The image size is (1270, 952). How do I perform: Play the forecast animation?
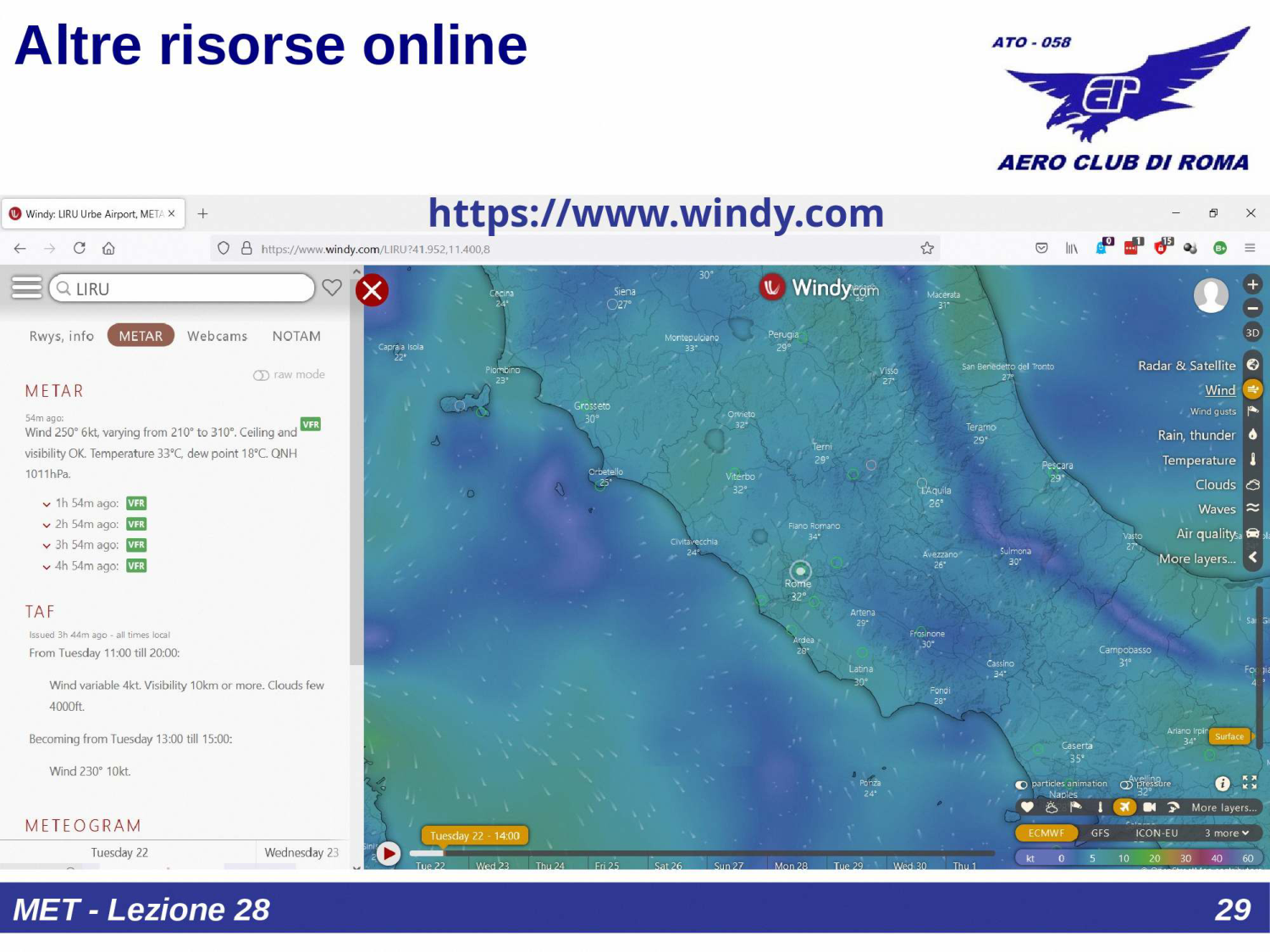[x=389, y=853]
